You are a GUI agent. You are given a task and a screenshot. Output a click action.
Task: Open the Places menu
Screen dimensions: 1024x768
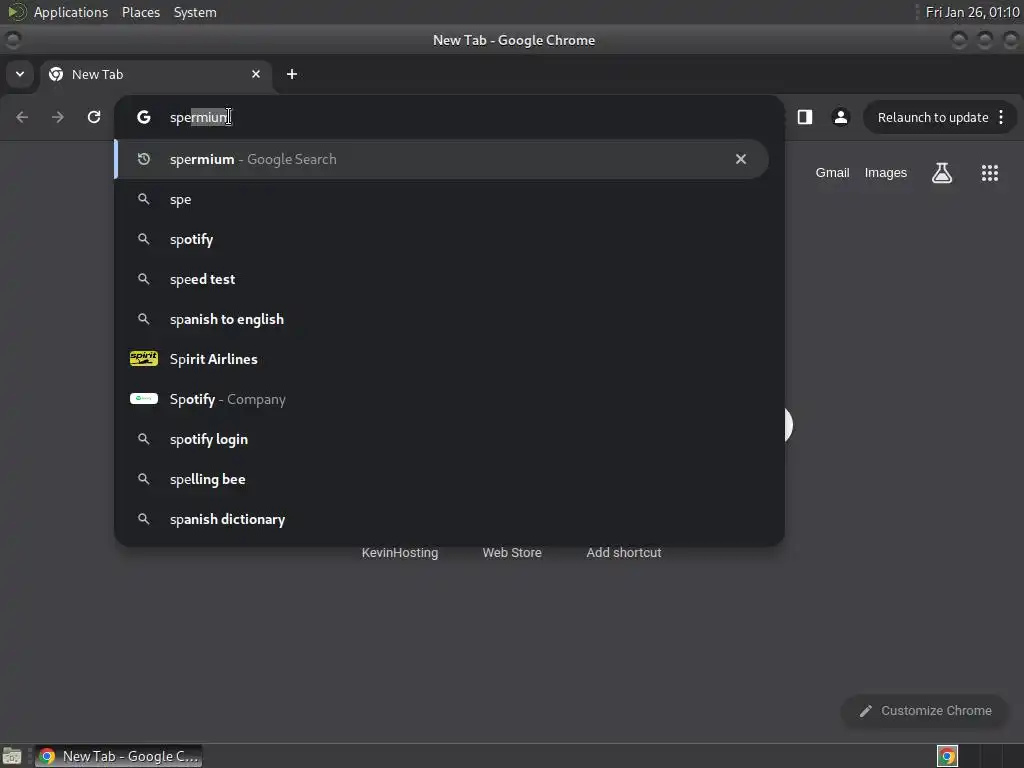click(x=141, y=12)
